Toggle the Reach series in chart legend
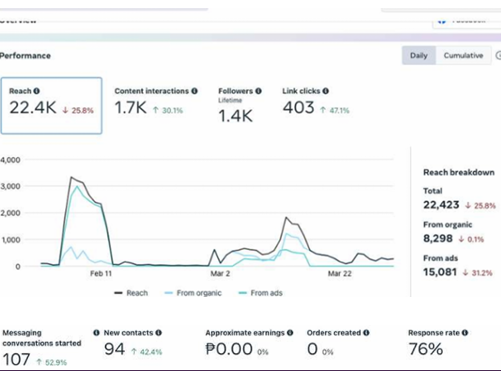The image size is (503, 371). click(x=131, y=293)
